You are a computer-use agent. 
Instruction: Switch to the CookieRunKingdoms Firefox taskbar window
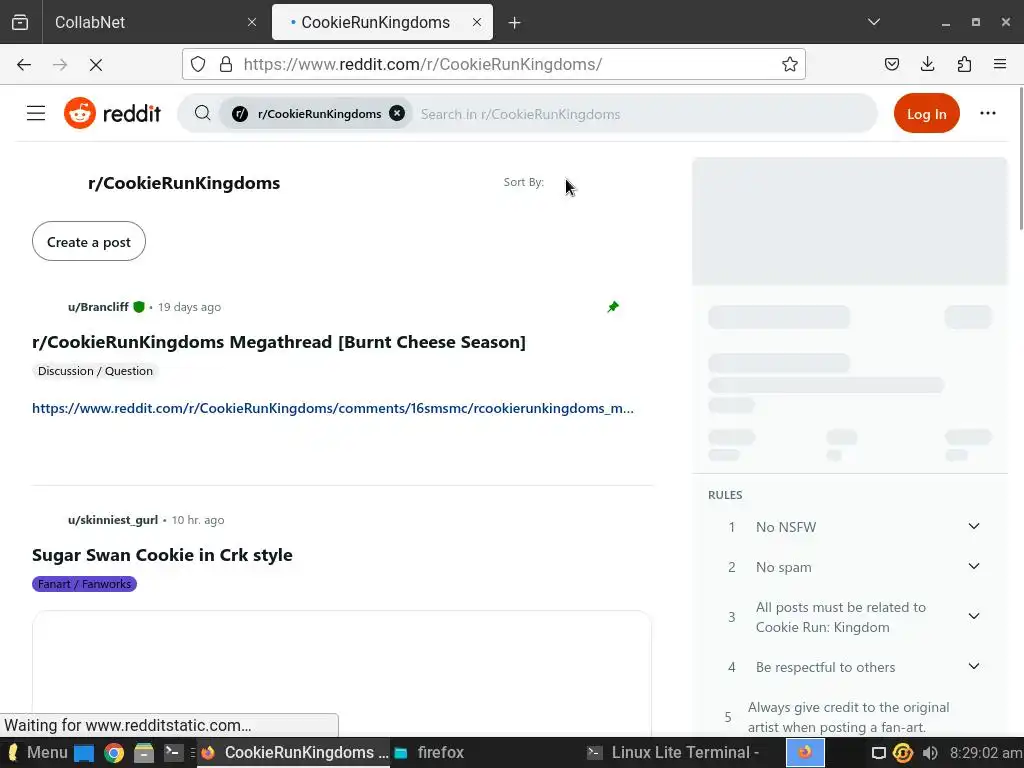coord(293,753)
